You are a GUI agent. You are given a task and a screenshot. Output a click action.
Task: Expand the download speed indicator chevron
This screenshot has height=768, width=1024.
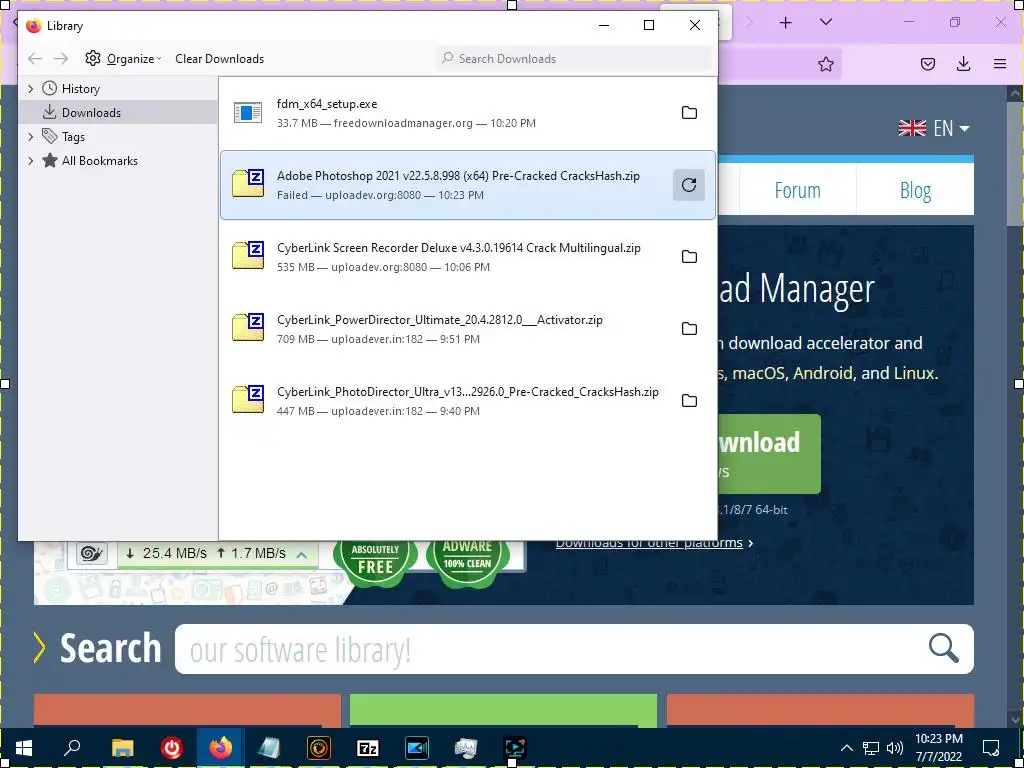[x=302, y=554]
